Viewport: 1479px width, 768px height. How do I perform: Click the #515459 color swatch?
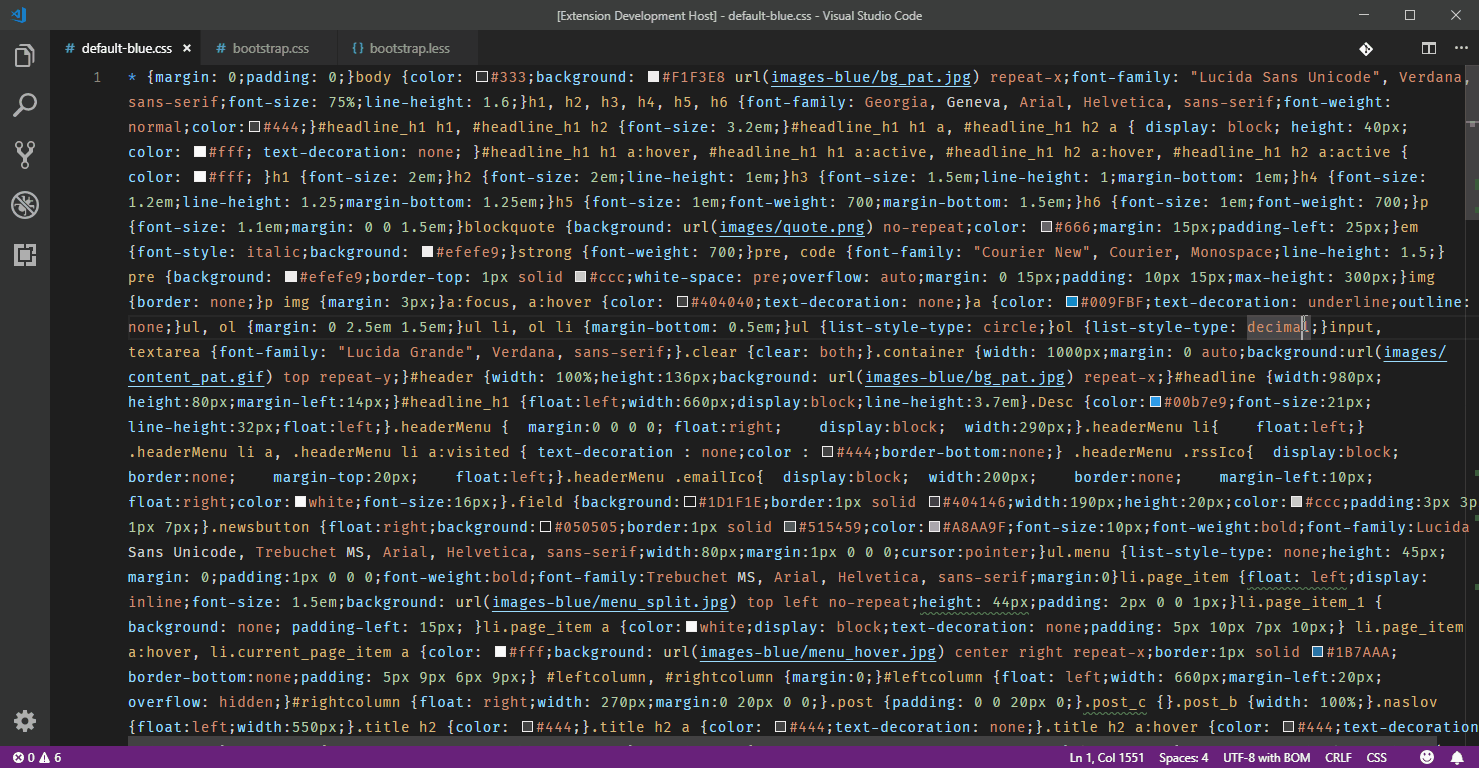coord(790,527)
